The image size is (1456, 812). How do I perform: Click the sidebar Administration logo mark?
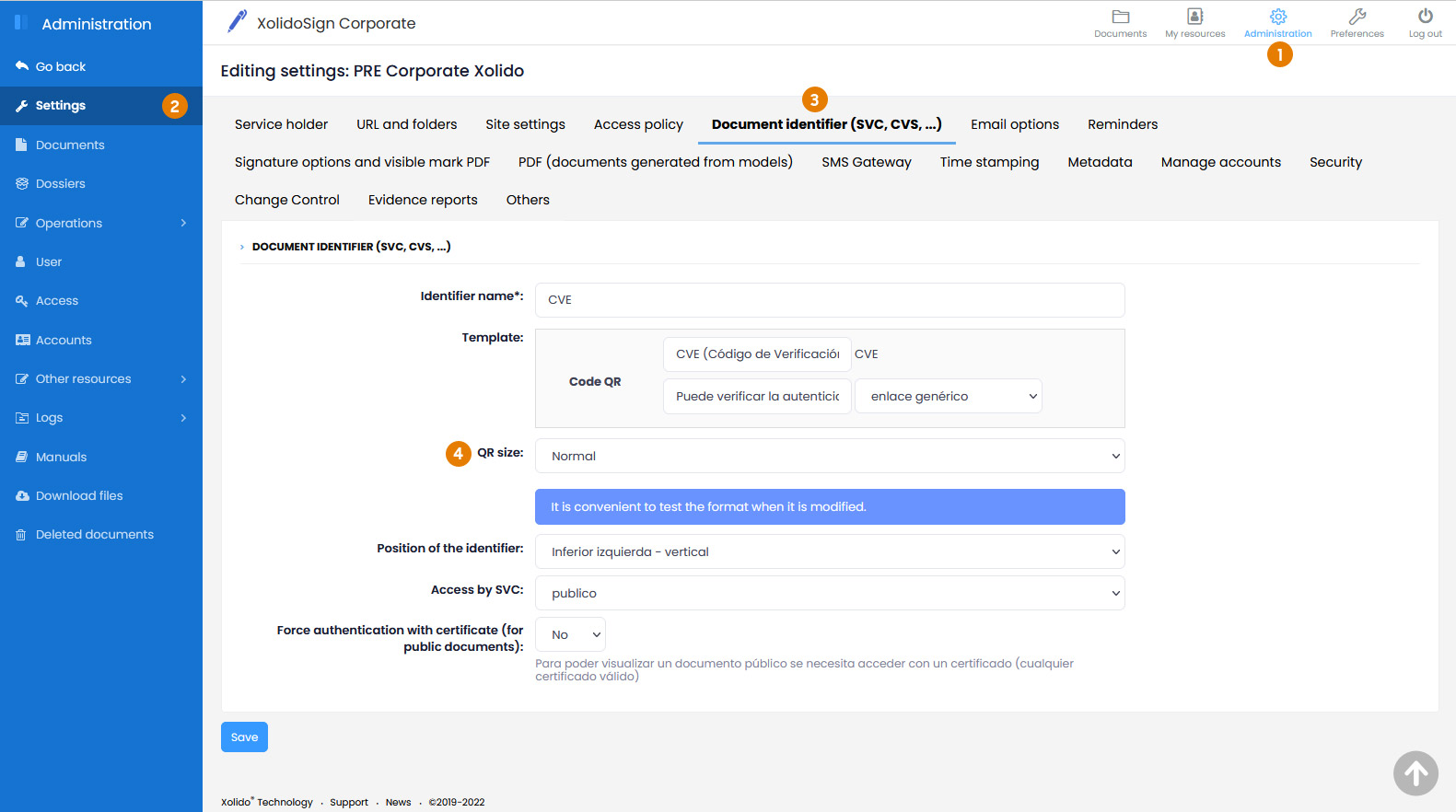click(x=21, y=22)
